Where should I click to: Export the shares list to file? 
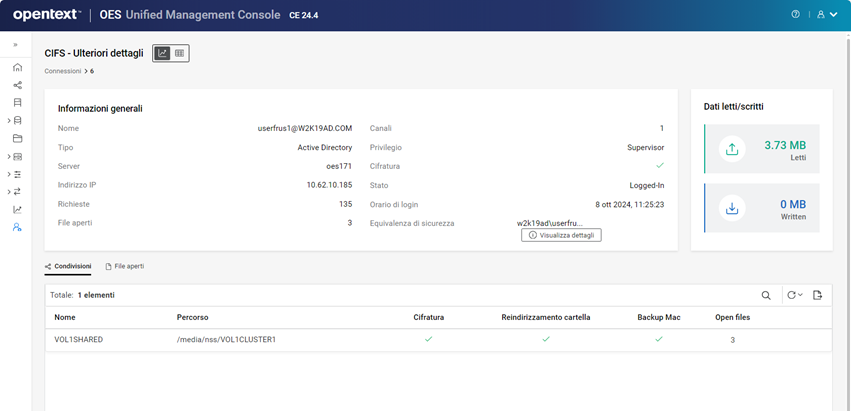tap(817, 295)
